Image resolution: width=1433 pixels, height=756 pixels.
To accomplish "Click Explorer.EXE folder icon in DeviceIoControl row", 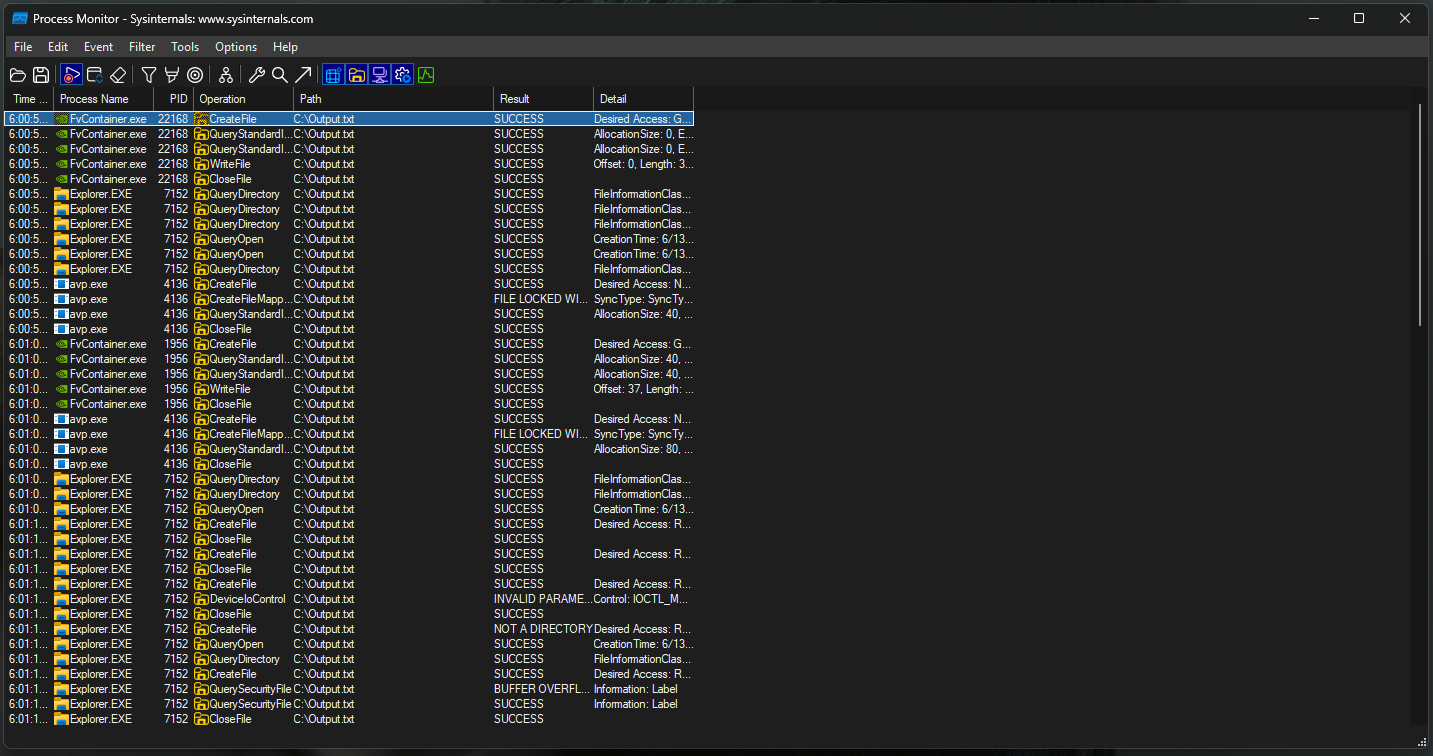I will pyautogui.click(x=62, y=599).
